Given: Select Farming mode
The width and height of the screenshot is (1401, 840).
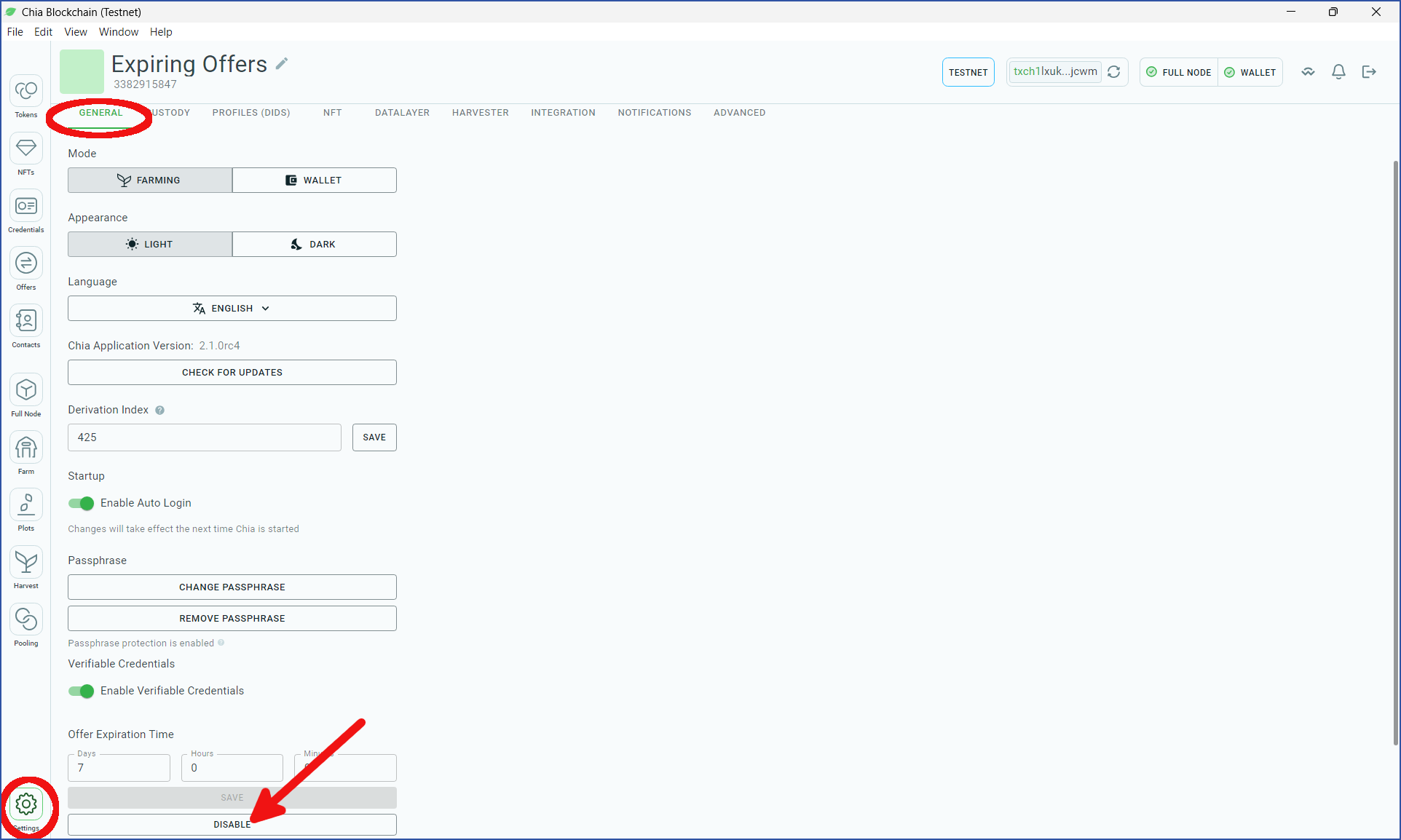Looking at the screenshot, I should pyautogui.click(x=150, y=181).
